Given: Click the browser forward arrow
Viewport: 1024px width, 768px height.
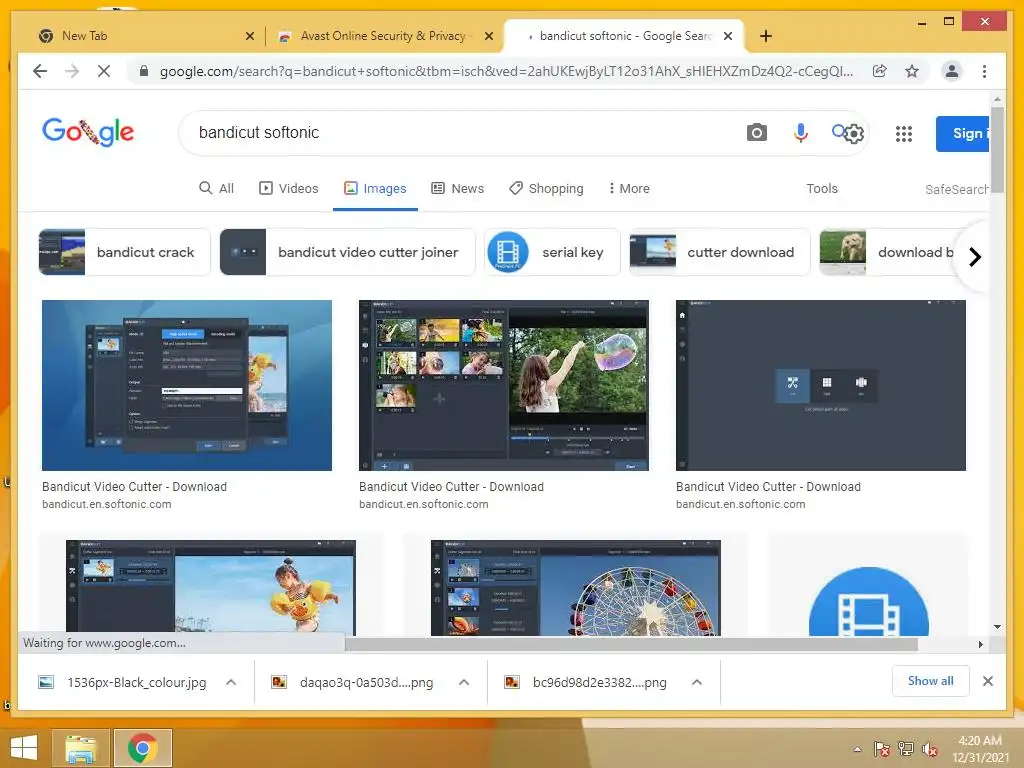Looking at the screenshot, I should click(x=72, y=71).
